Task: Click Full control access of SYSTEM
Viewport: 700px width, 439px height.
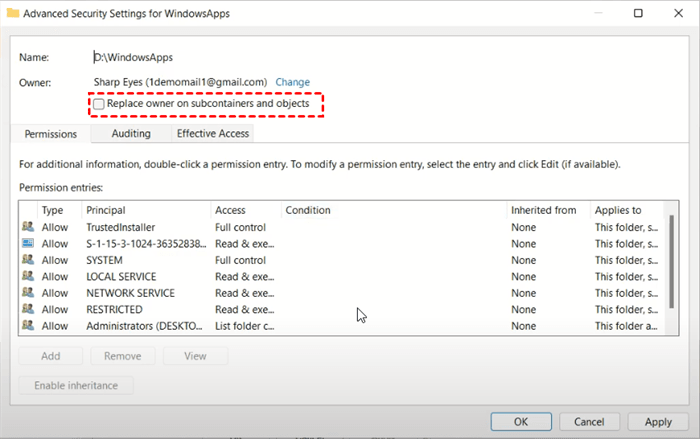Action: coord(240,260)
